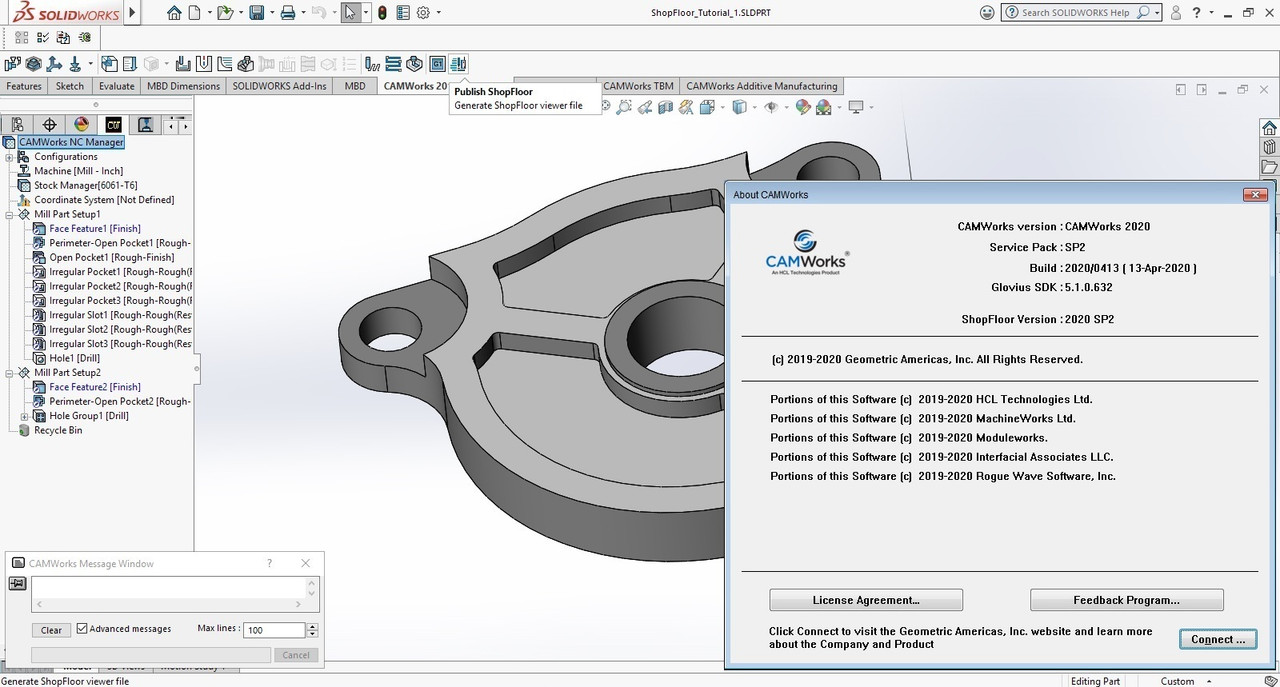Click the Save floppy disk icon
The width and height of the screenshot is (1280, 687).
[x=257, y=13]
